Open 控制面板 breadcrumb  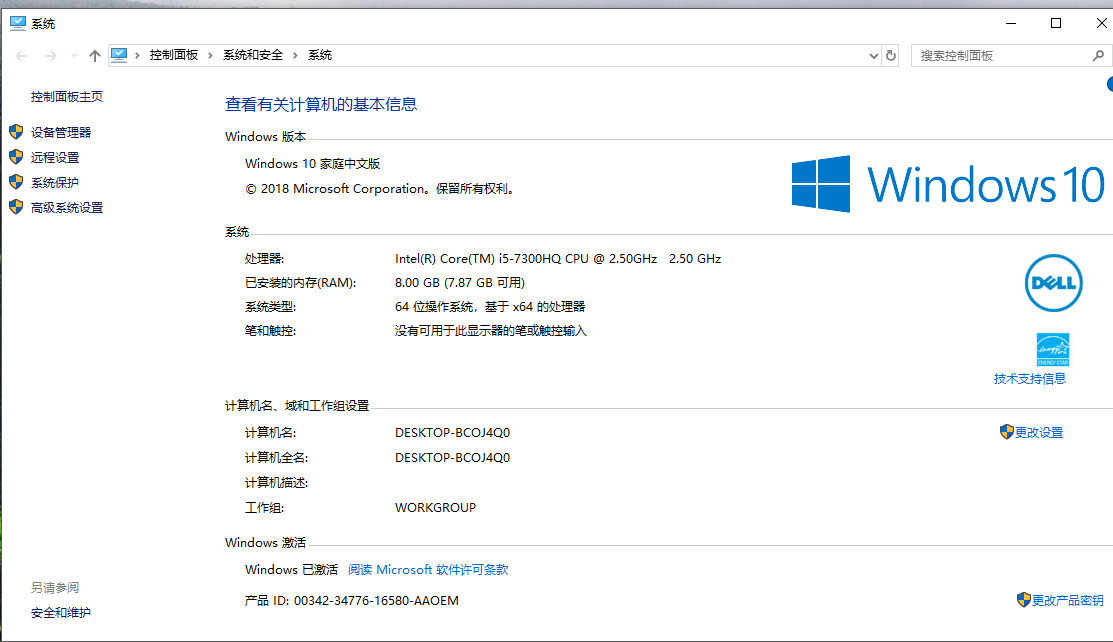click(174, 55)
